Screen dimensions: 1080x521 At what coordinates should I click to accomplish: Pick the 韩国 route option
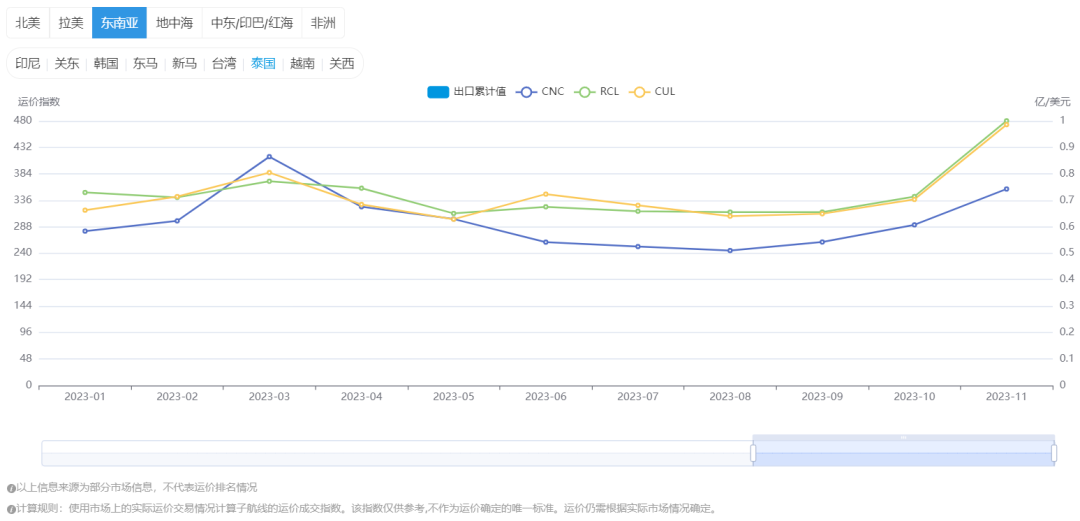(106, 63)
